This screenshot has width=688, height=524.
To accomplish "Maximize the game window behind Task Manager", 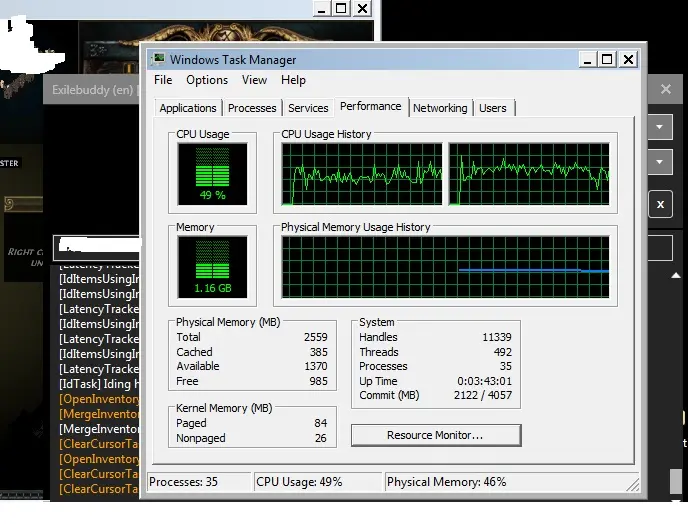I will (x=341, y=9).
